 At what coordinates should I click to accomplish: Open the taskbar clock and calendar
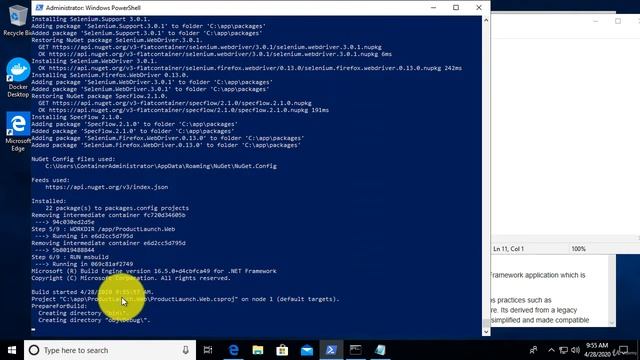(x=597, y=350)
